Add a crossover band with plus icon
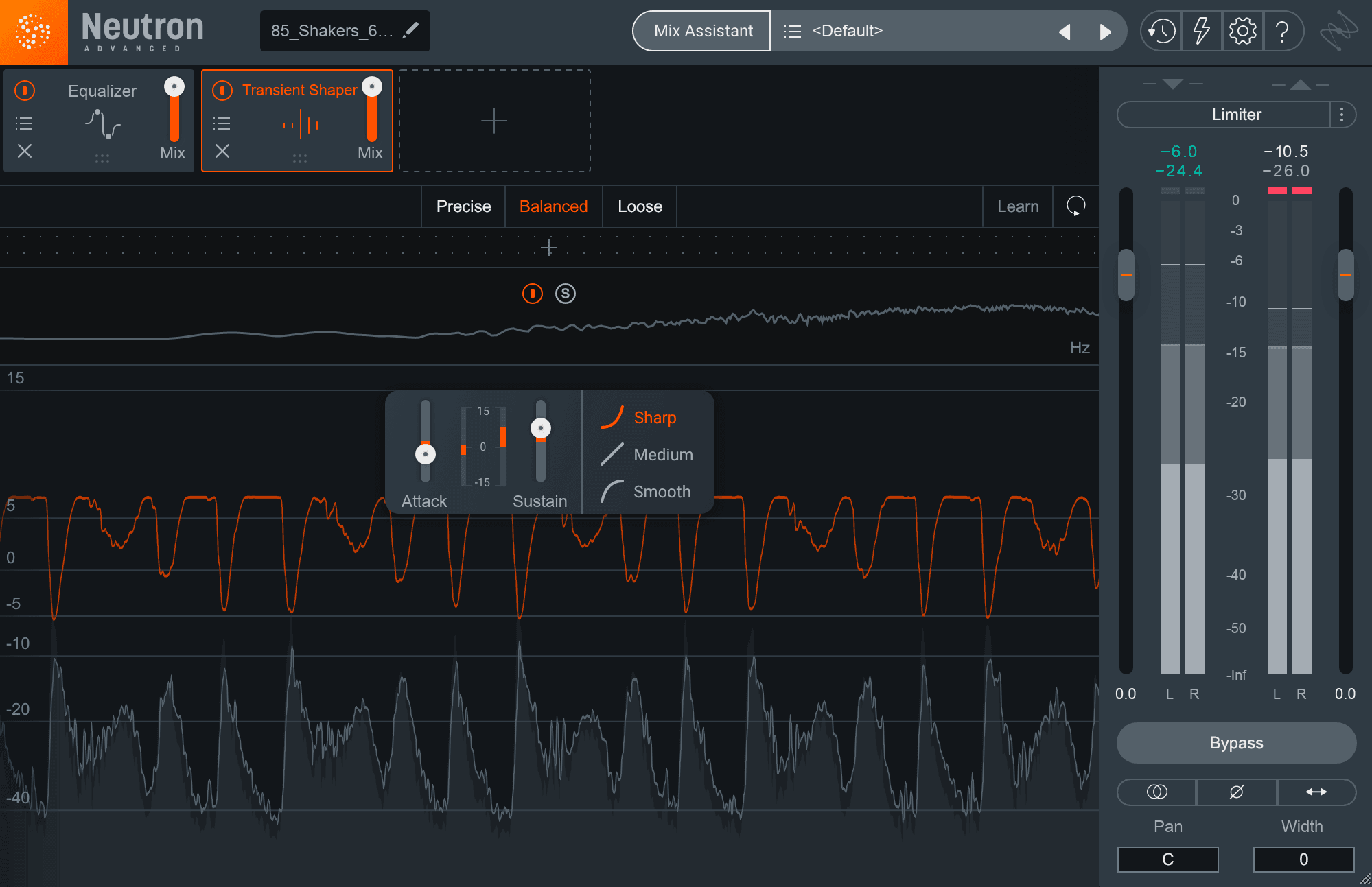 tap(548, 248)
